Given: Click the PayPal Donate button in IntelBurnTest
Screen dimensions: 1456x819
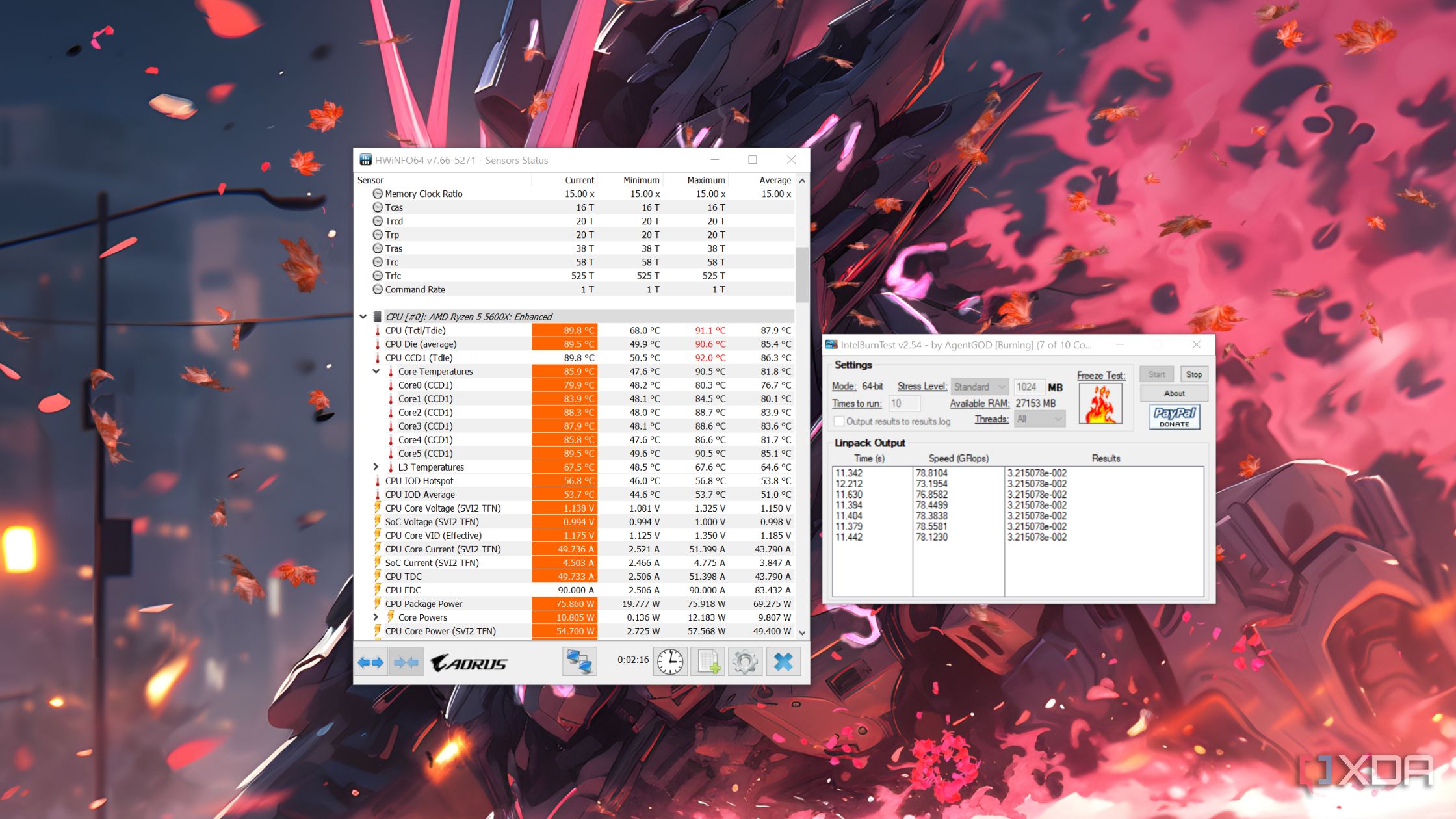Looking at the screenshot, I should point(1174,417).
